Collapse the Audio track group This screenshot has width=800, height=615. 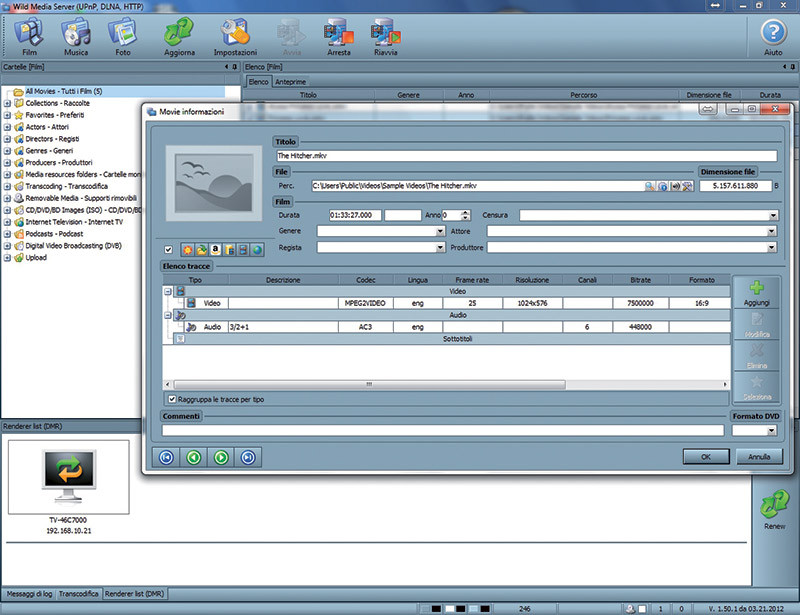[168, 315]
